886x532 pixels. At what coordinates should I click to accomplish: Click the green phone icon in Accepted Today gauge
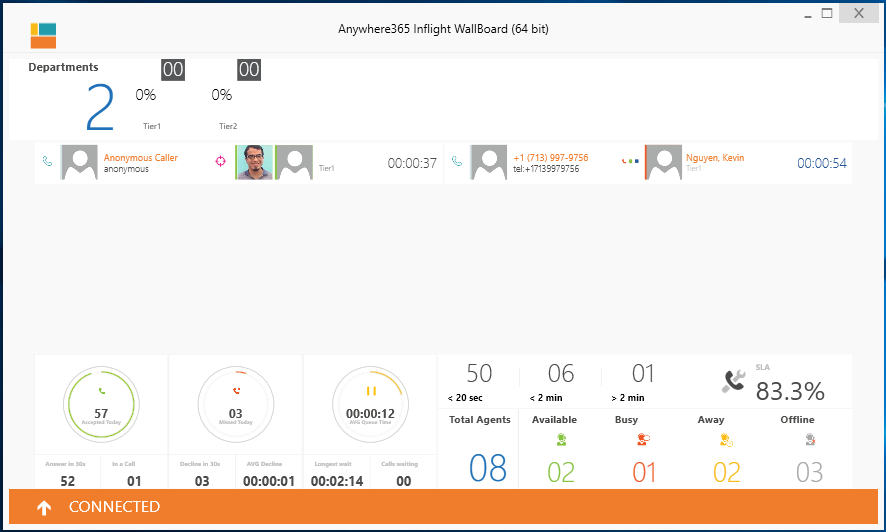pos(101,390)
